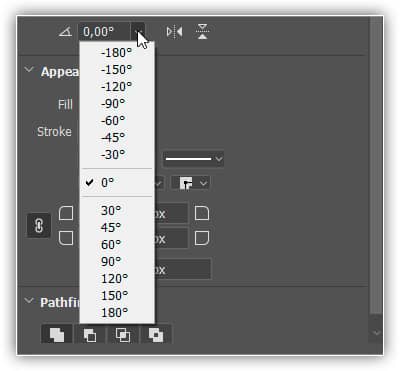Select the Minus Front pathfinder icon

point(90,334)
